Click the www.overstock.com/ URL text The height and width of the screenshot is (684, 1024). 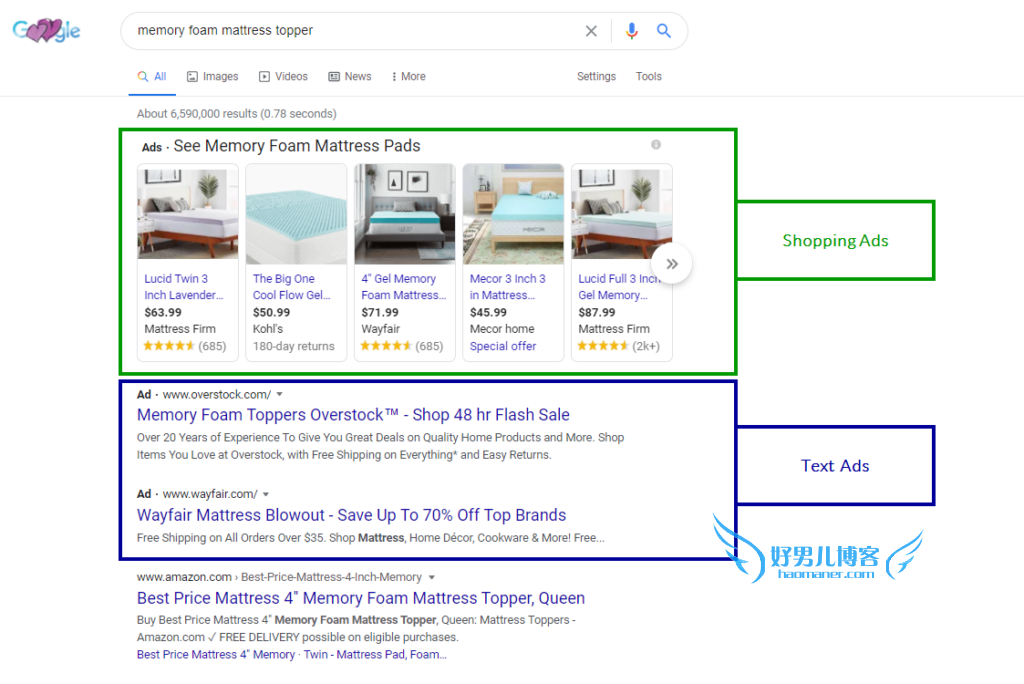point(217,395)
